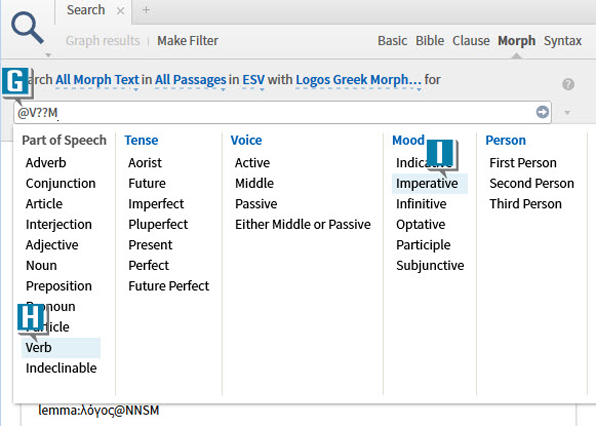Select Noun part of speech

pos(41,266)
